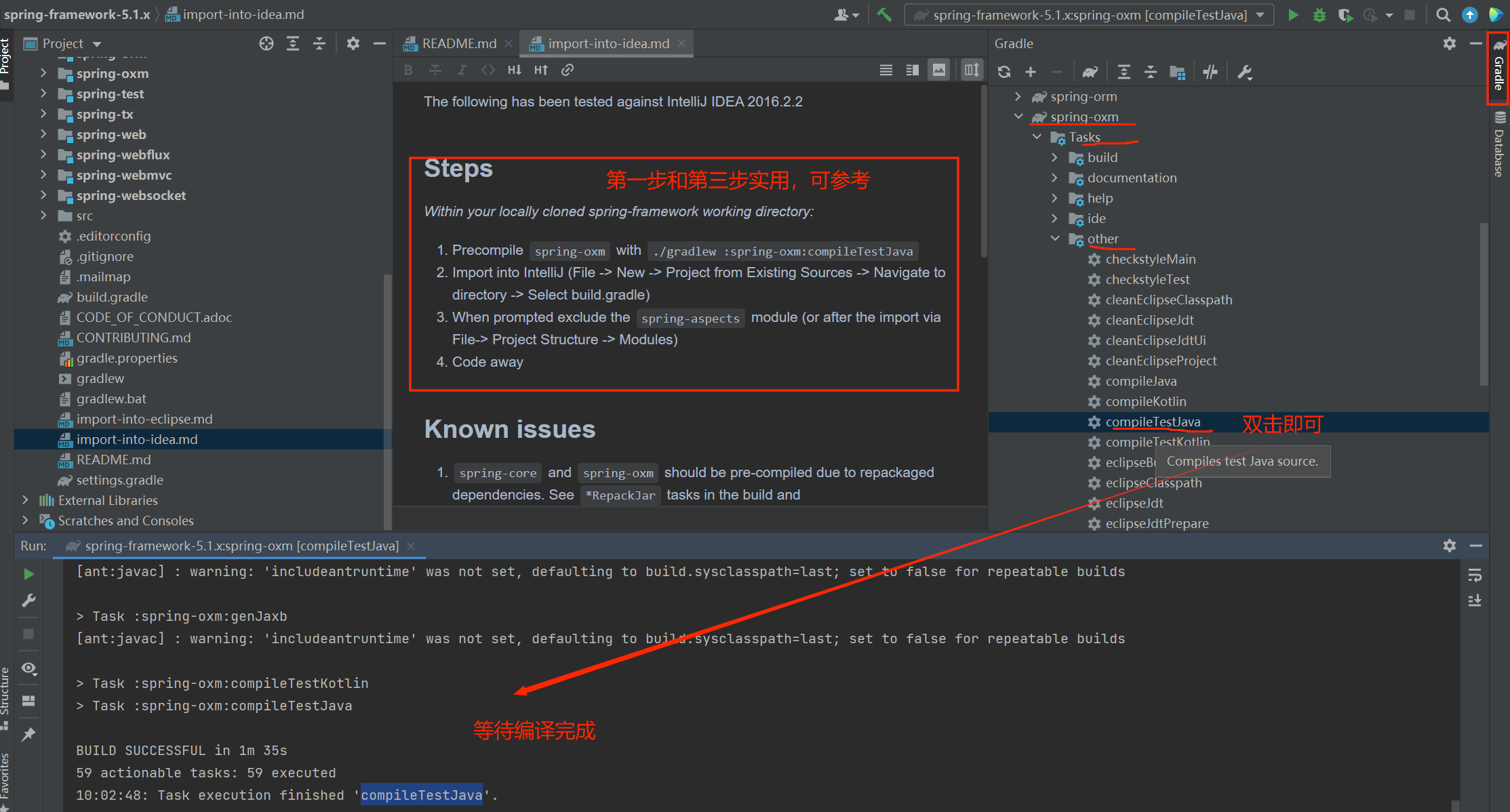
Task: Click the markdown editor's vertical scrollbar
Action: [983, 169]
